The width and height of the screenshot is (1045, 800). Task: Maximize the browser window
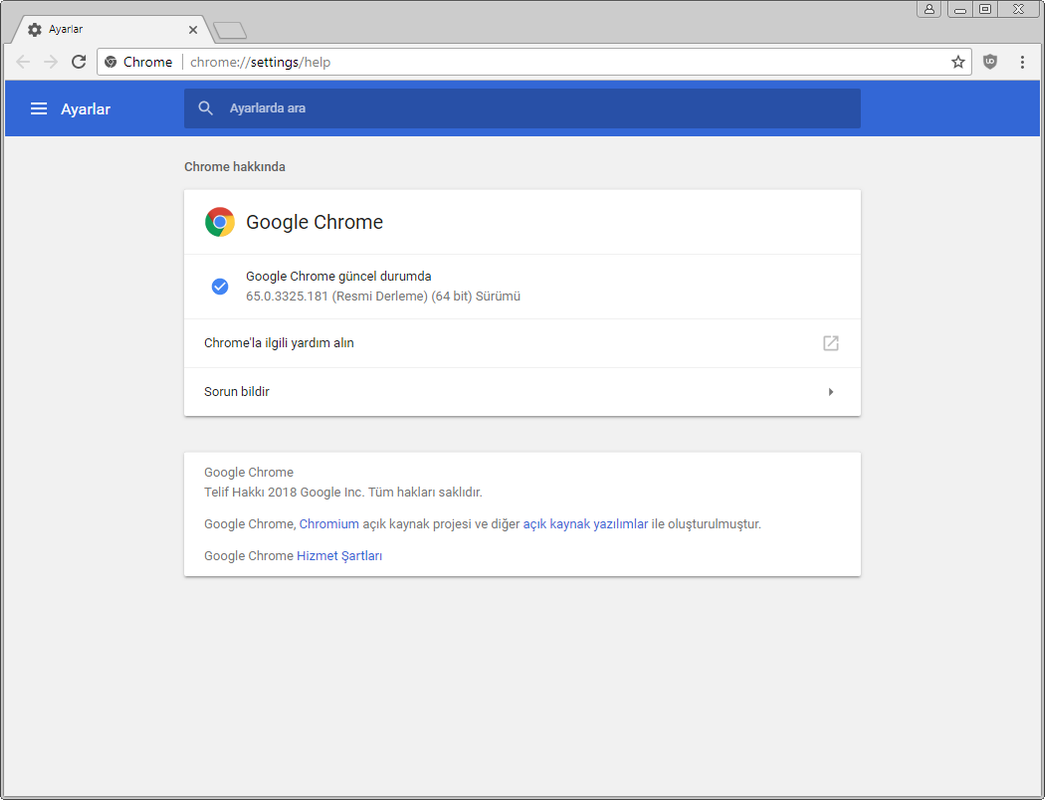[x=985, y=9]
